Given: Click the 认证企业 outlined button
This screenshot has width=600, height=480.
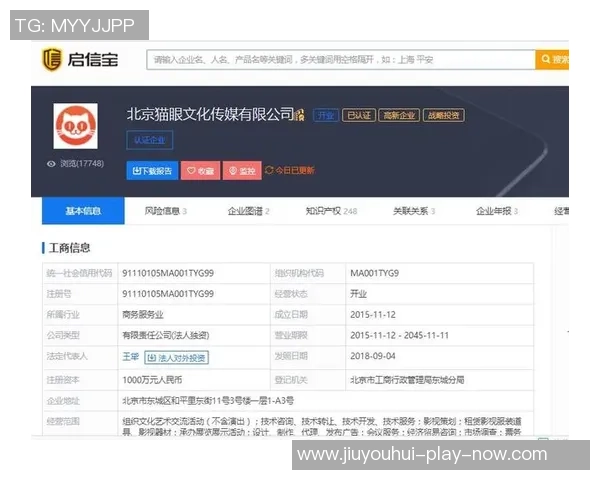Looking at the screenshot, I should click(150, 140).
